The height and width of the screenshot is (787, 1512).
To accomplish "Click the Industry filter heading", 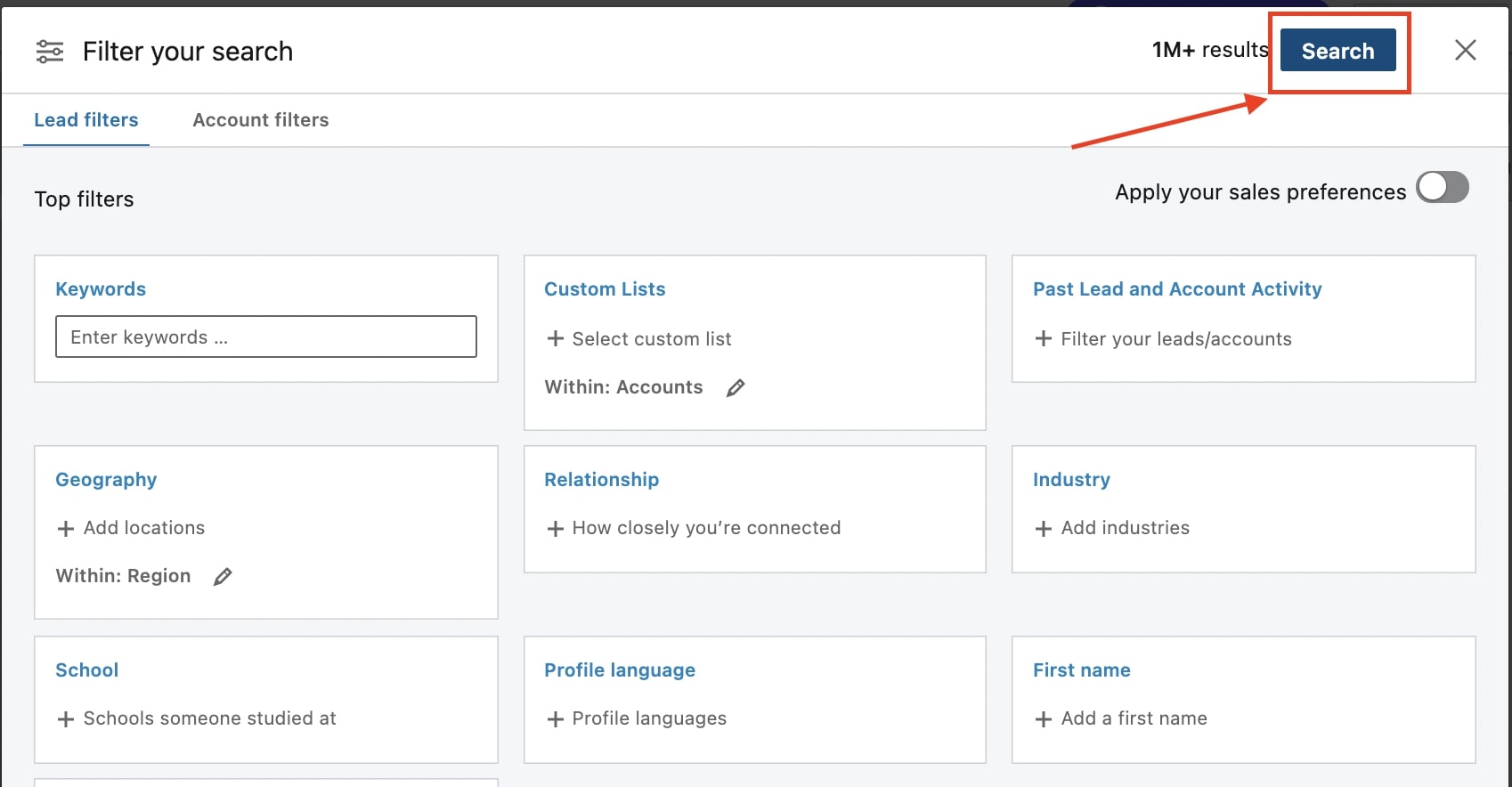I will point(1071,480).
